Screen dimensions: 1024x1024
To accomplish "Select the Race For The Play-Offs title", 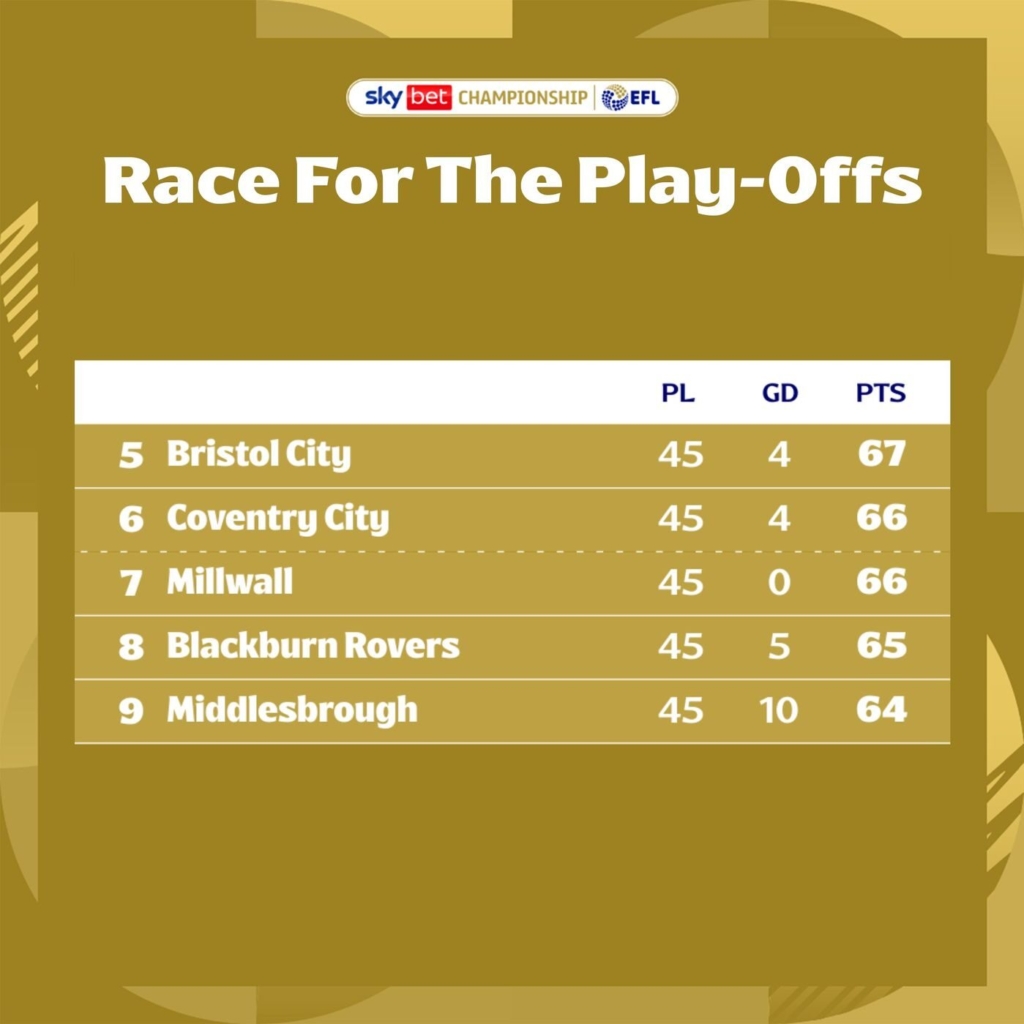I will 512,182.
